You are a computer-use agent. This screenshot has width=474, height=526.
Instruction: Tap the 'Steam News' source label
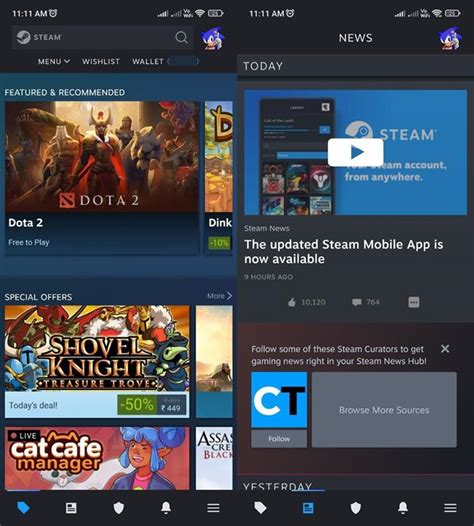point(266,228)
